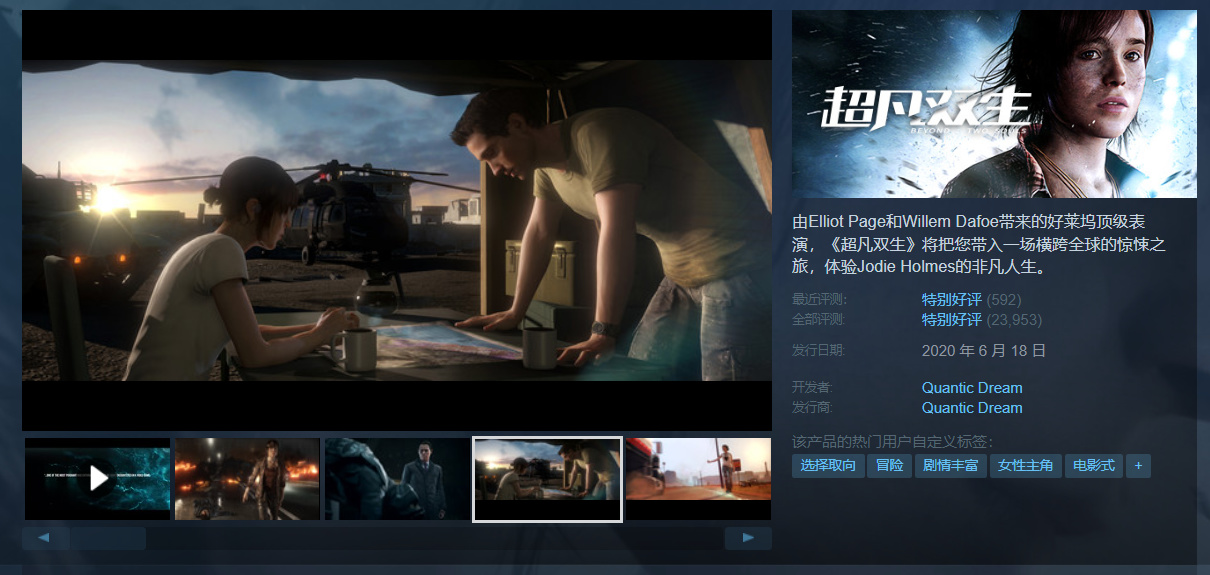
Task: Click the thumbnail strip scrollbar handle
Action: 107,538
